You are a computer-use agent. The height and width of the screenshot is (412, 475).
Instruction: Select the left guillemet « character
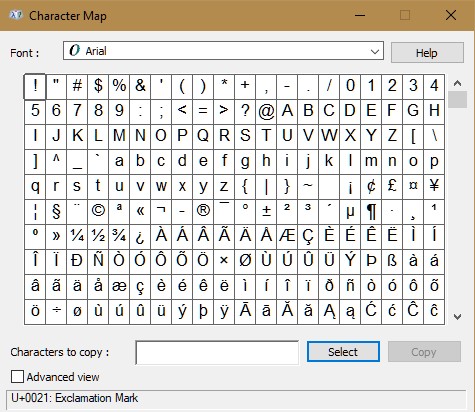coord(140,212)
